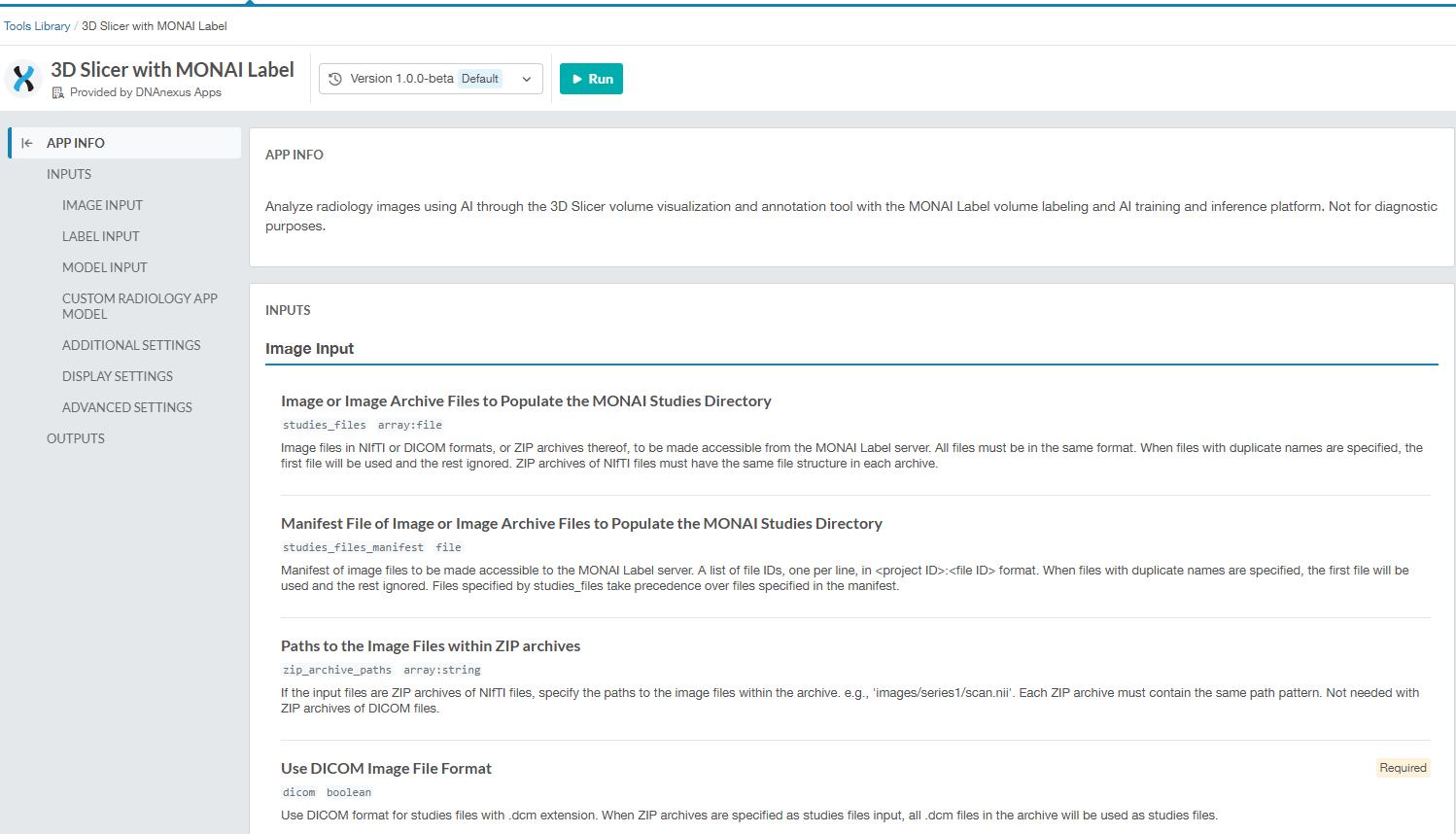Collapse the sidebar with the arrow icon
Image resolution: width=1456 pixels, height=834 pixels.
[x=27, y=143]
